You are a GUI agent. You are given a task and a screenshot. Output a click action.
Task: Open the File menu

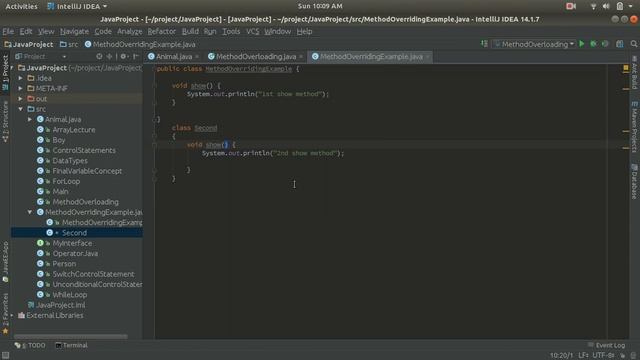click(8, 31)
